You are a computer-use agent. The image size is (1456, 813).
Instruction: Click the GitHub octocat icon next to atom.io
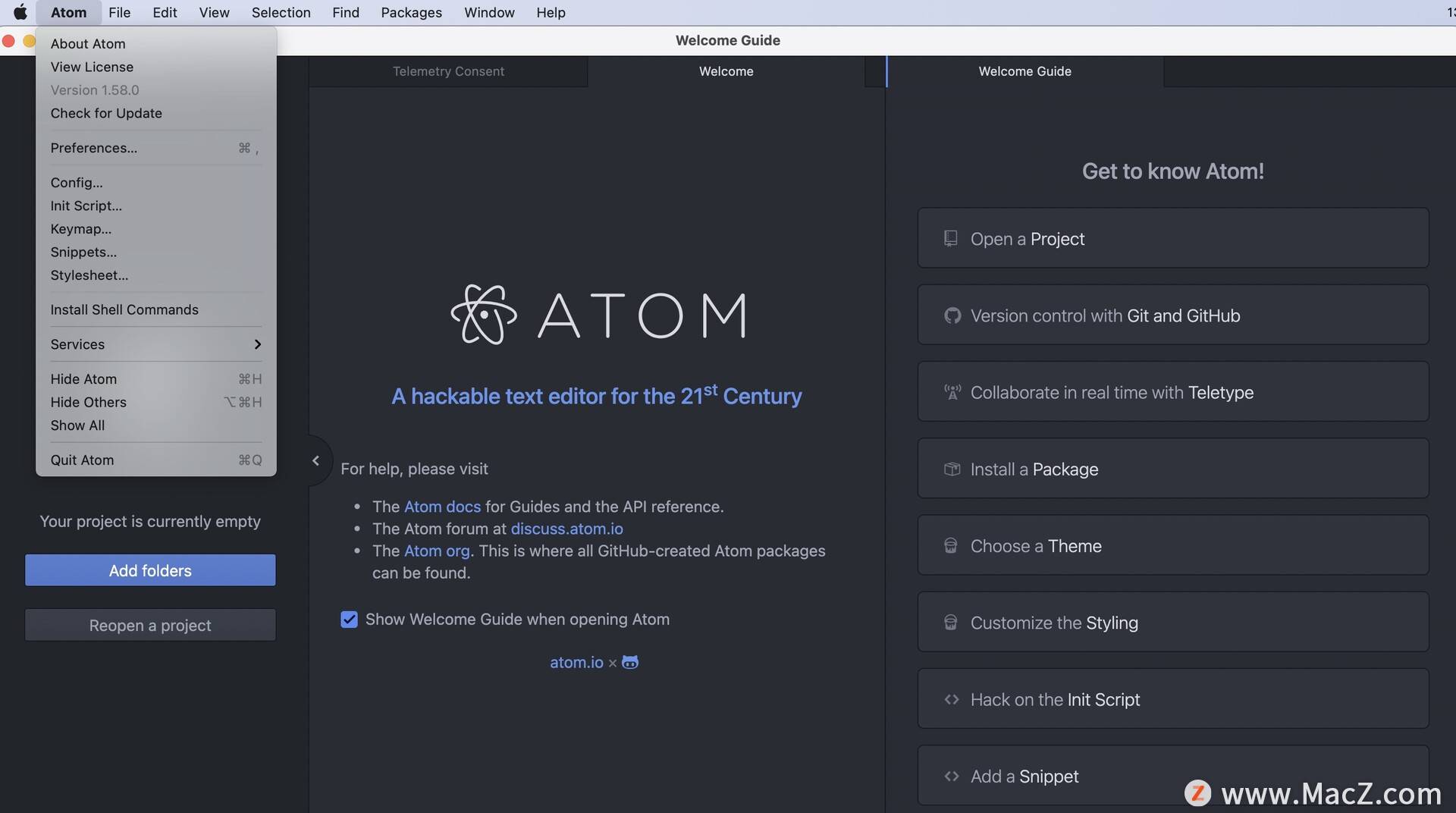click(630, 662)
